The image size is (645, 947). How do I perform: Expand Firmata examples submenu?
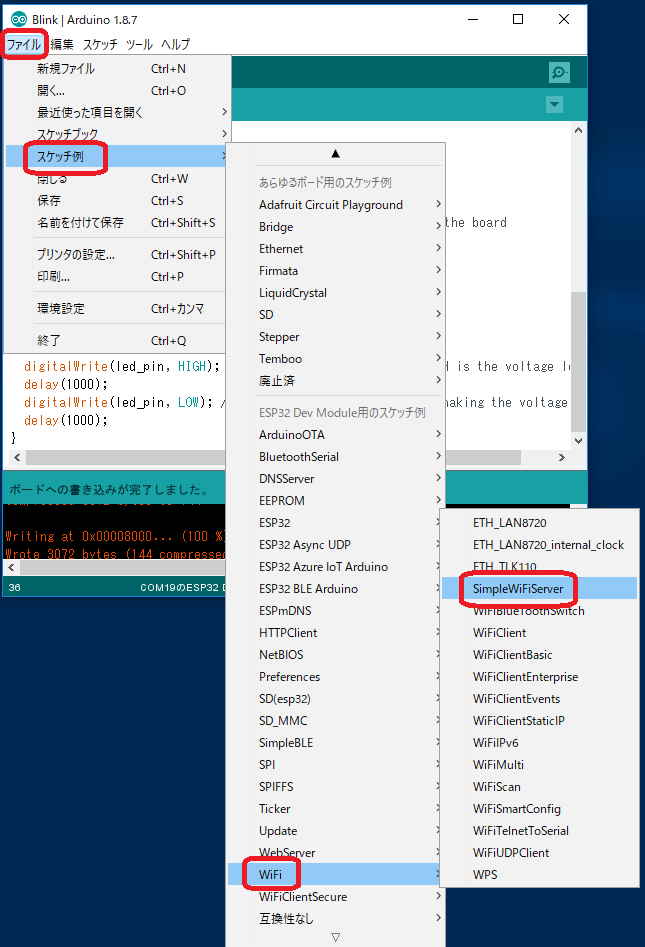pos(336,271)
